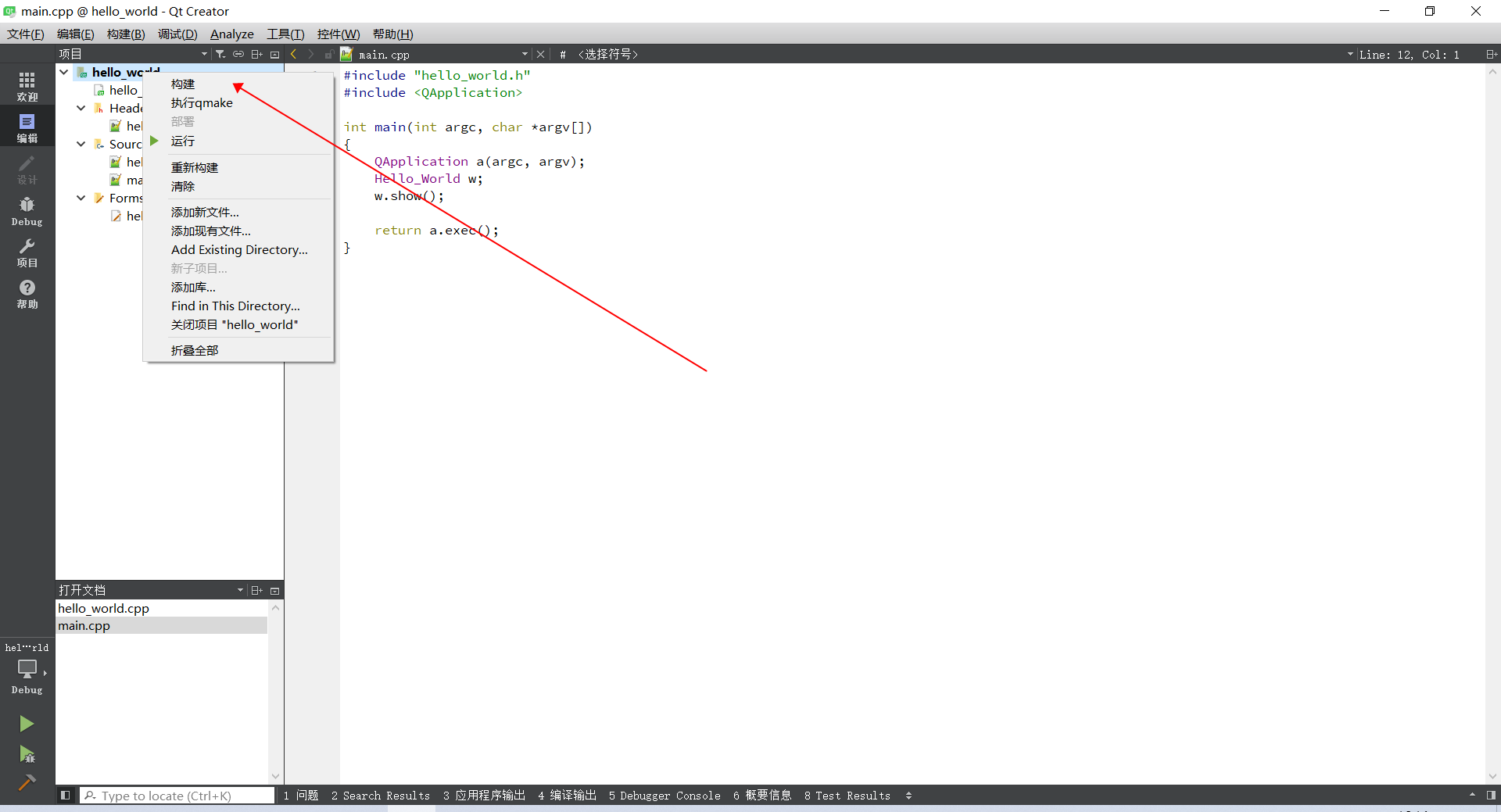The image size is (1501, 812).
Task: Open the 4 编译输出 pane
Action: 567,796
